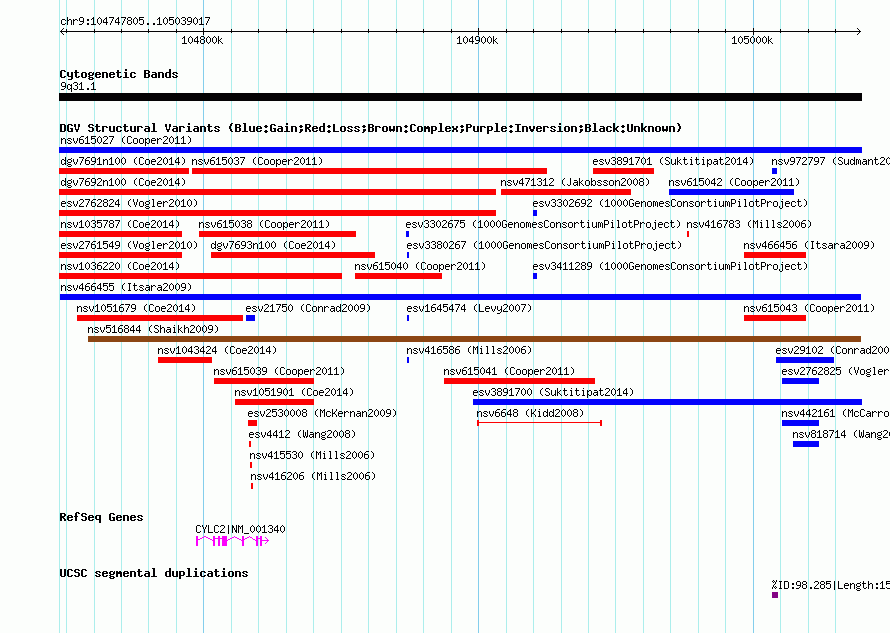Click nsv615040 (Cooper2011) red bar
The height and width of the screenshot is (633, 890).
click(x=398, y=276)
